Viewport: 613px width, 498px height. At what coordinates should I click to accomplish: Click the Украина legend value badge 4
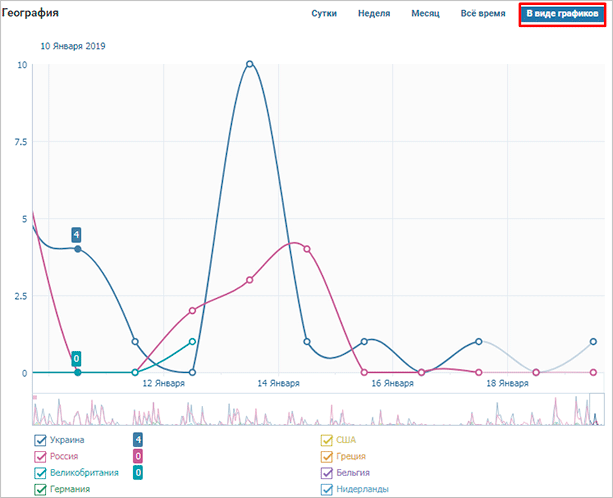pos(138,440)
